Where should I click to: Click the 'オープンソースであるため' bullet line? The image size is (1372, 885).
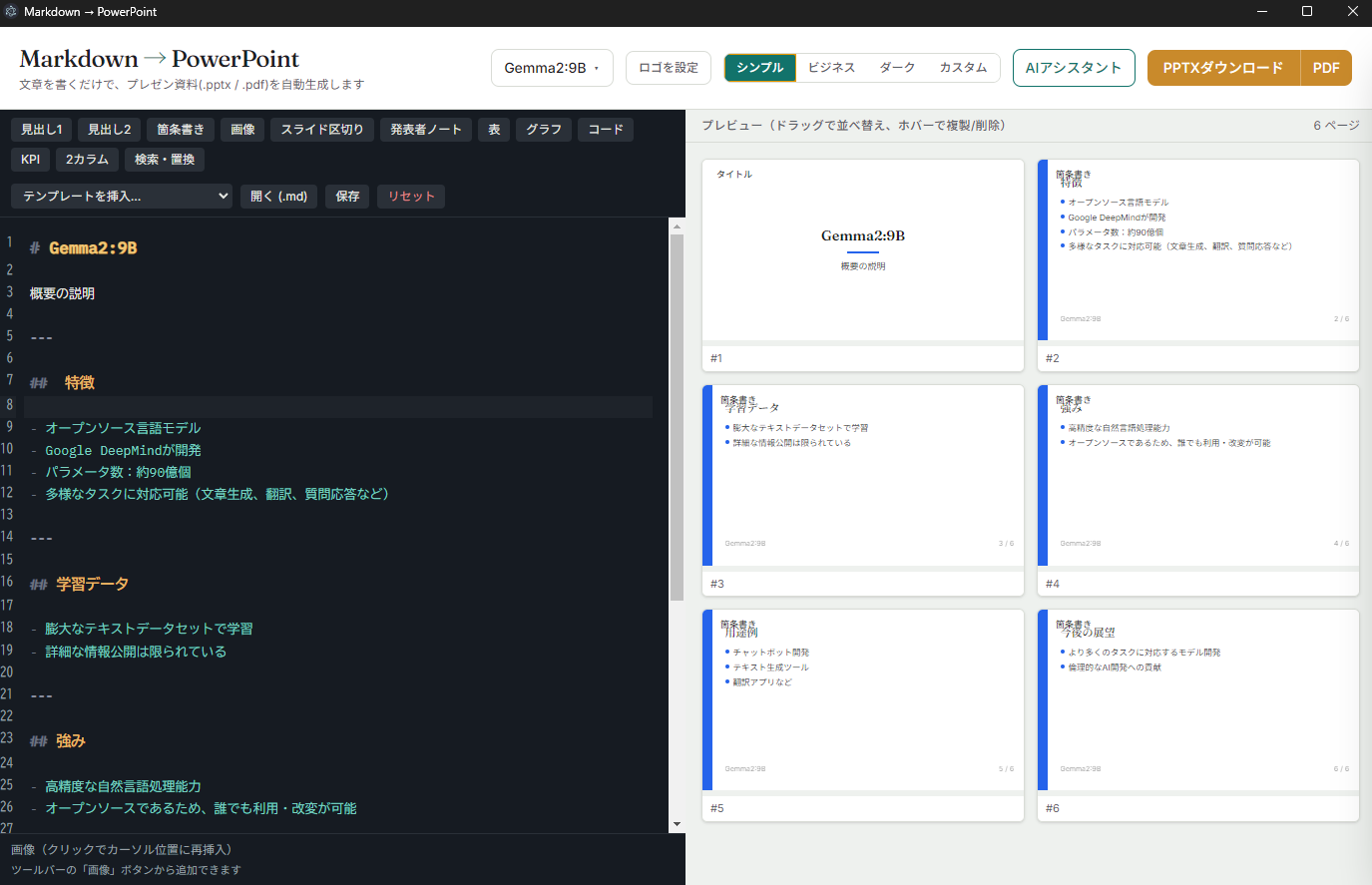[194, 808]
